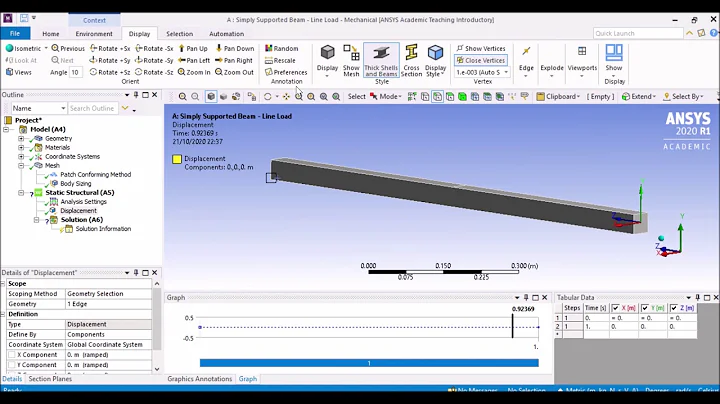720x404 pixels.
Task: Open the Select By dropdown
Action: point(683,96)
